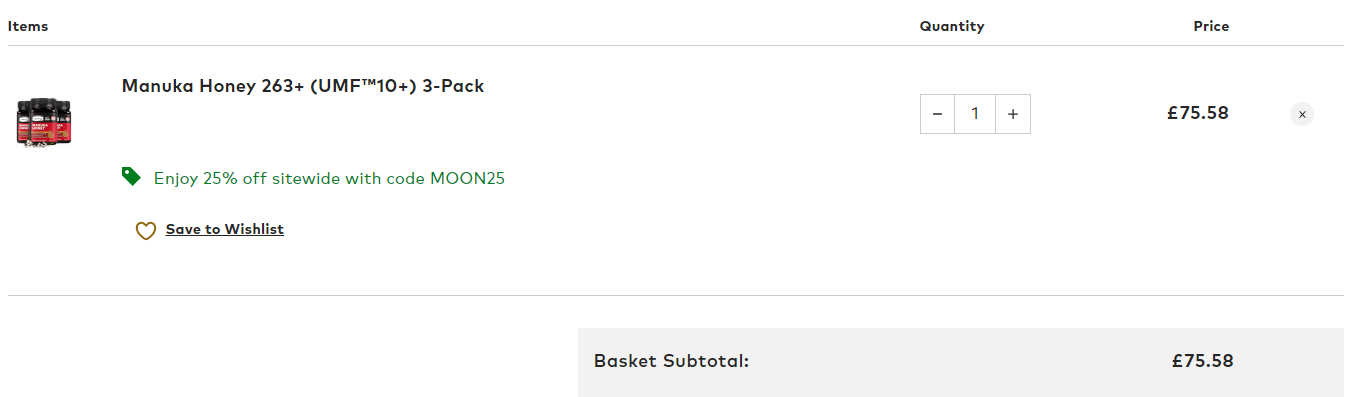Click the quantity input field showing 1
The height and width of the screenshot is (397, 1345).
click(975, 114)
